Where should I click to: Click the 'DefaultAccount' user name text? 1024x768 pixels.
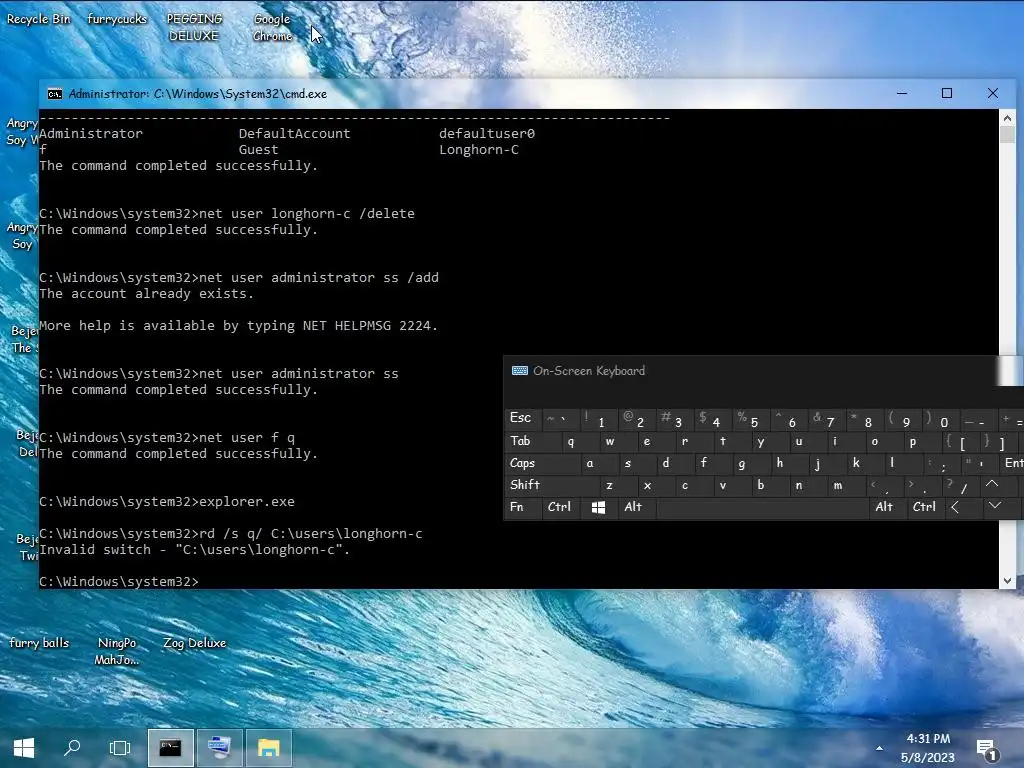(x=295, y=133)
